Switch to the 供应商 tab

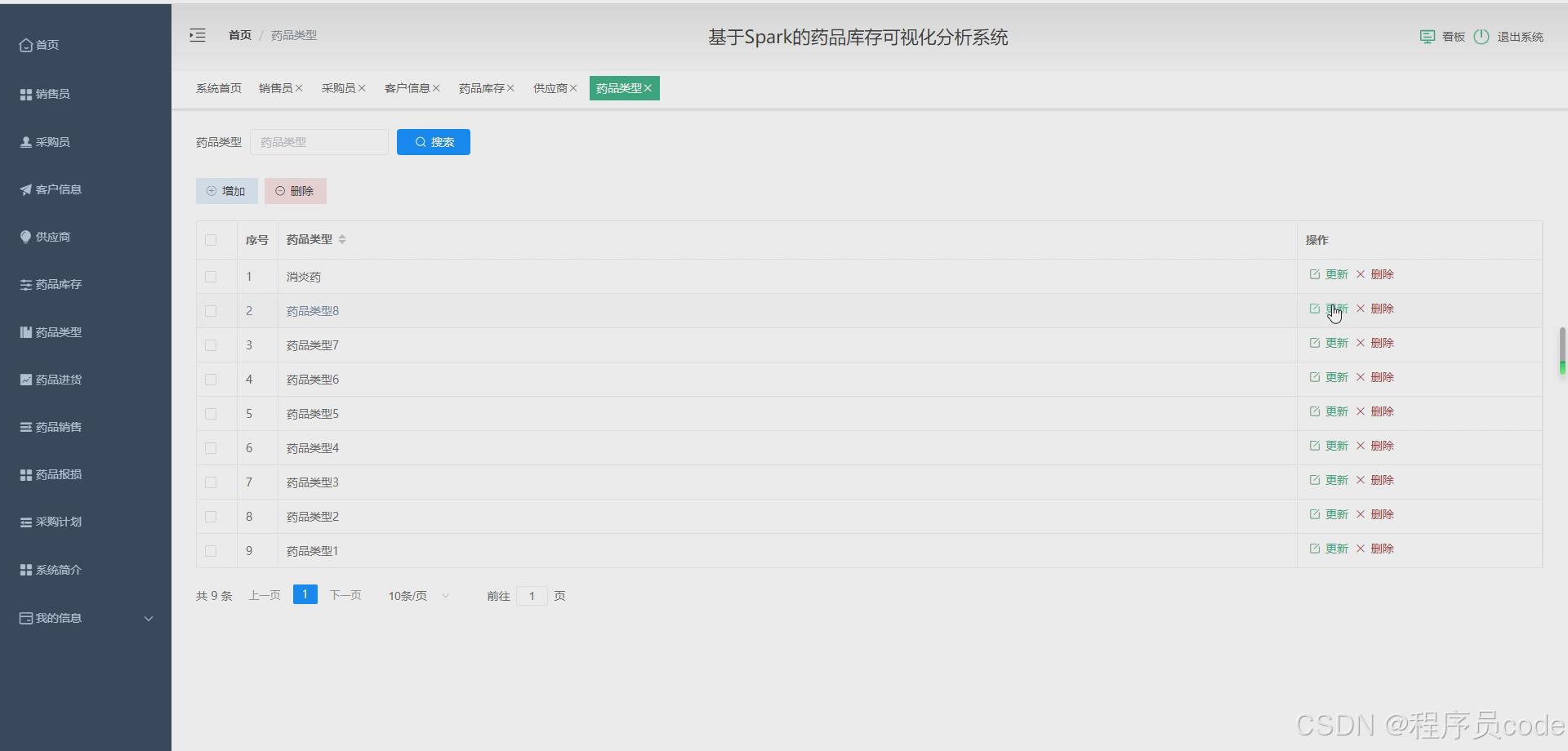click(550, 88)
